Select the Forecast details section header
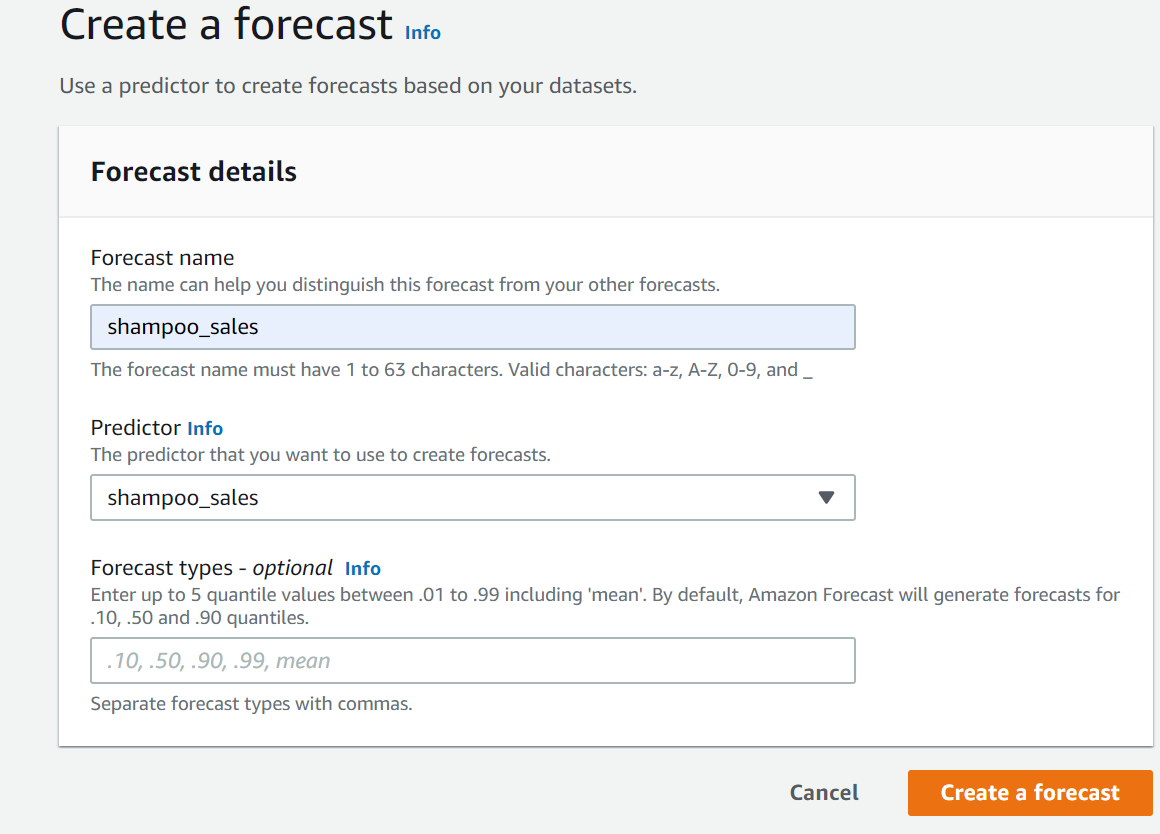The height and width of the screenshot is (834, 1160). pyautogui.click(x=194, y=171)
